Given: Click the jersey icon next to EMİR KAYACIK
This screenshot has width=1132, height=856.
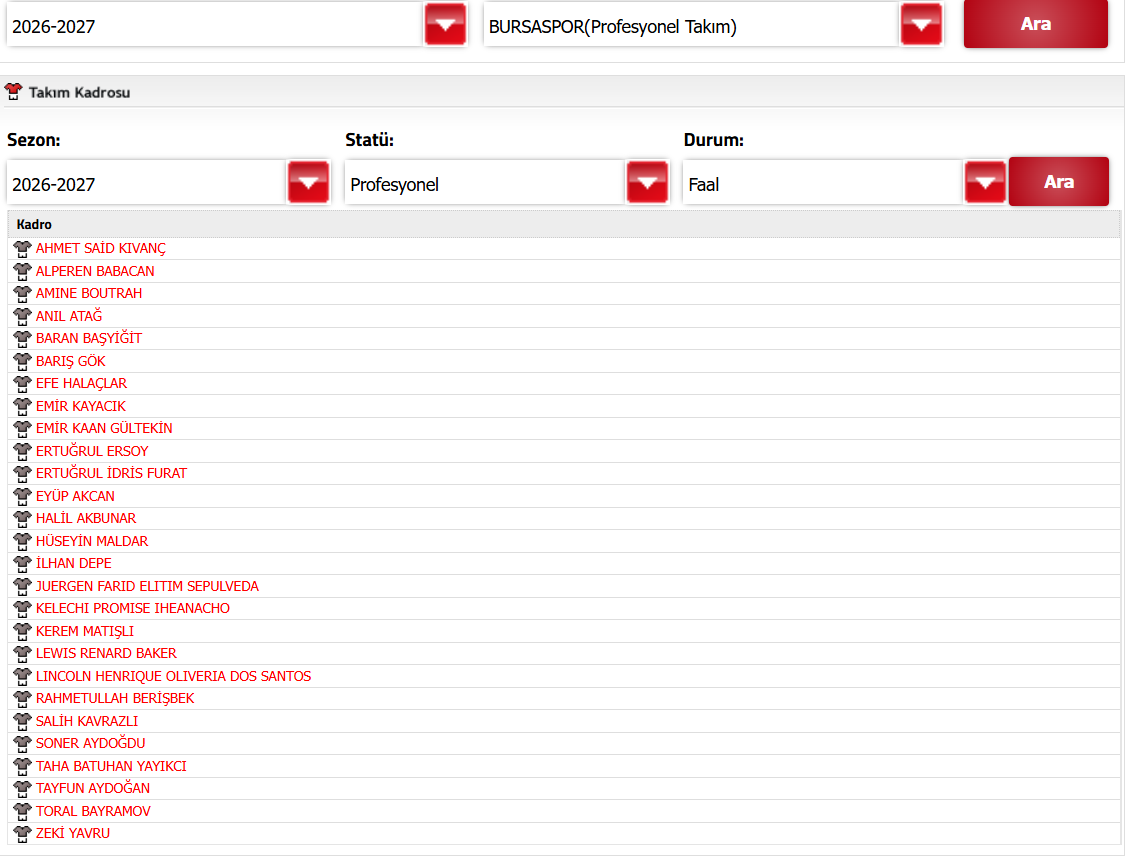Looking at the screenshot, I should pyautogui.click(x=22, y=406).
